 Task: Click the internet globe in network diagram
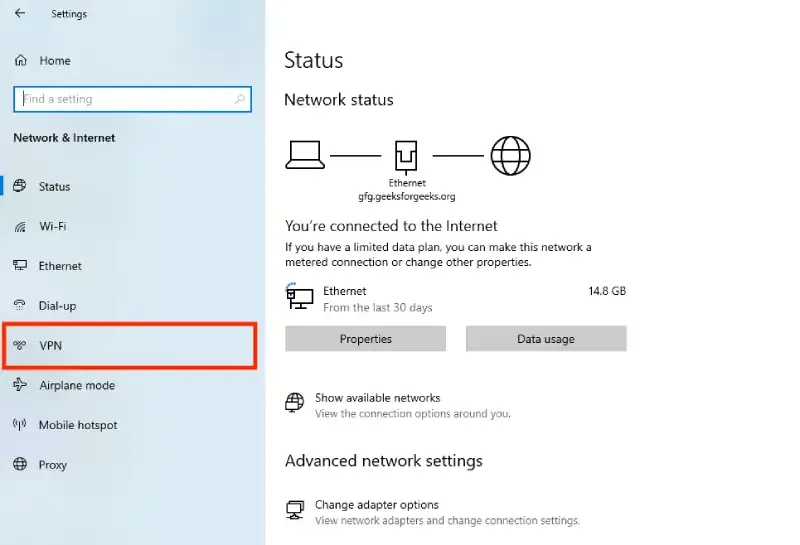pyautogui.click(x=510, y=155)
